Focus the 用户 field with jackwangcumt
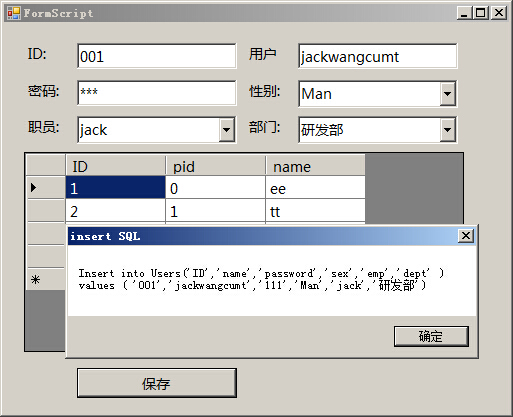This screenshot has width=513, height=417. coord(378,56)
